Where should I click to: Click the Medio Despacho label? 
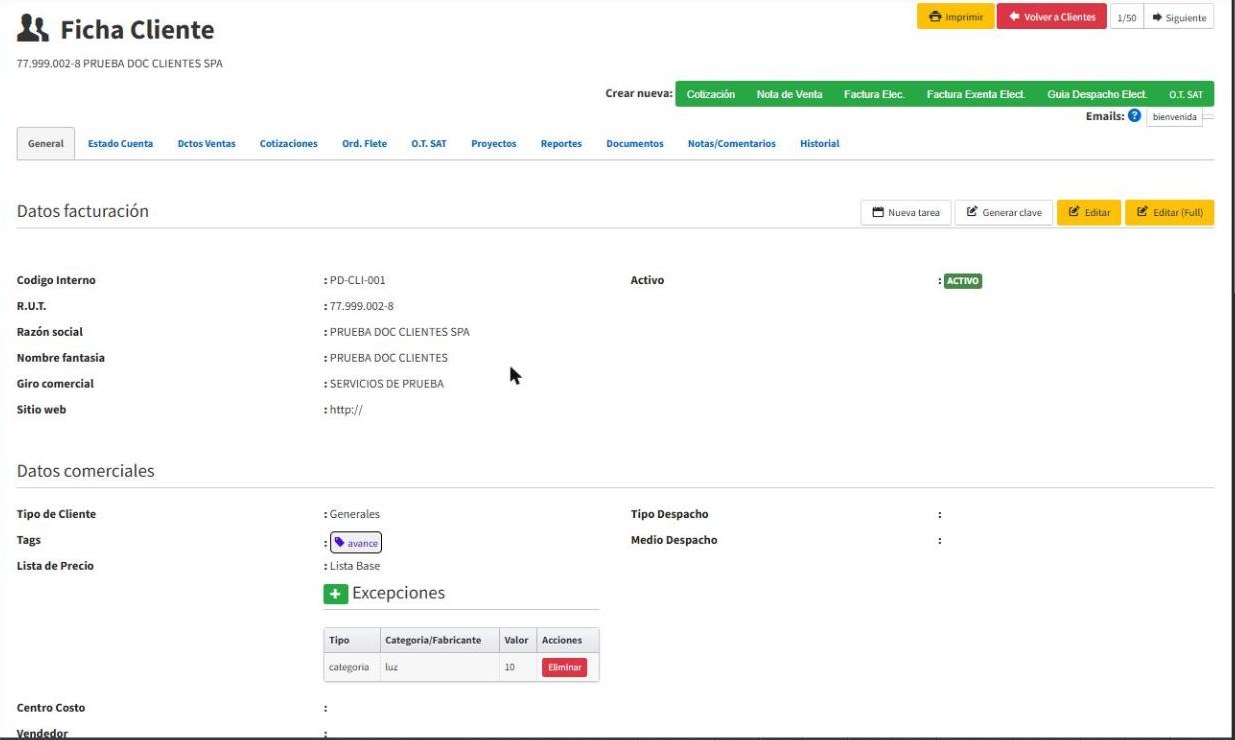point(674,540)
